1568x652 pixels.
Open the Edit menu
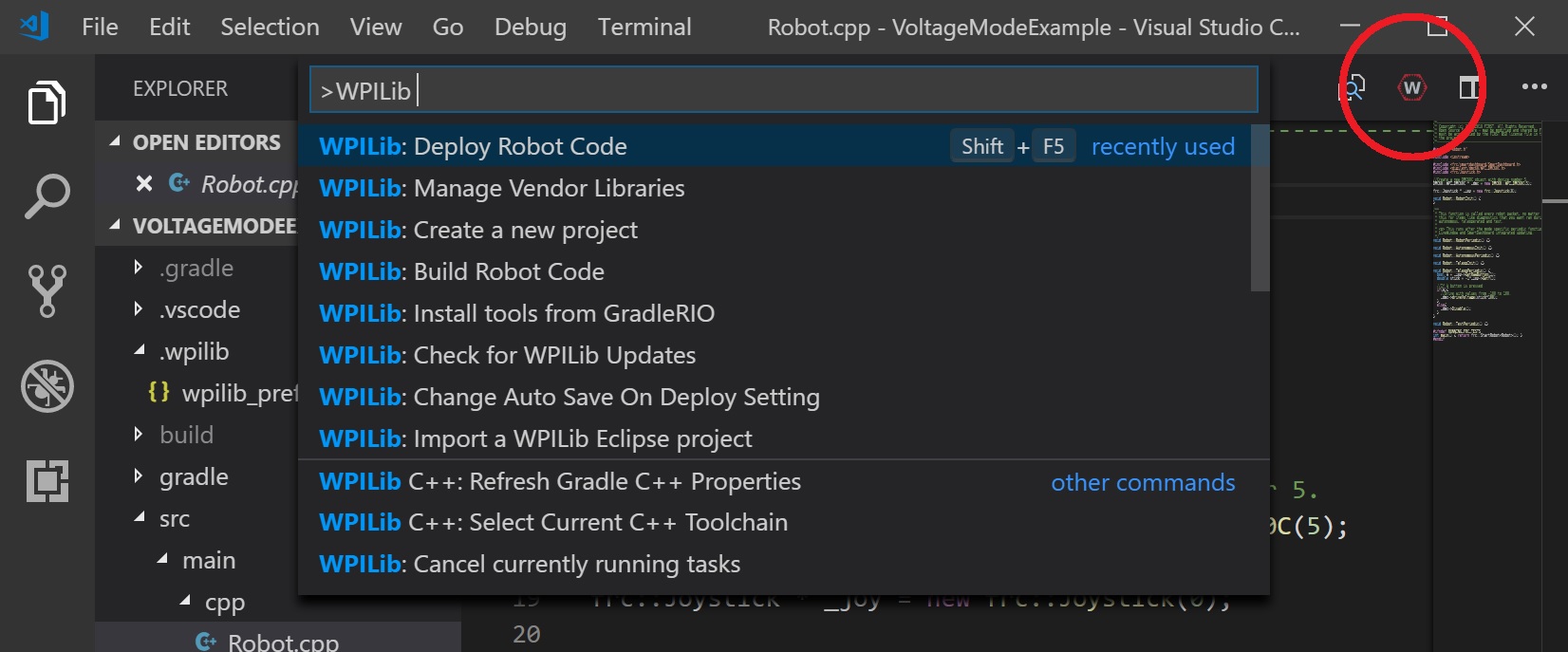tap(170, 28)
